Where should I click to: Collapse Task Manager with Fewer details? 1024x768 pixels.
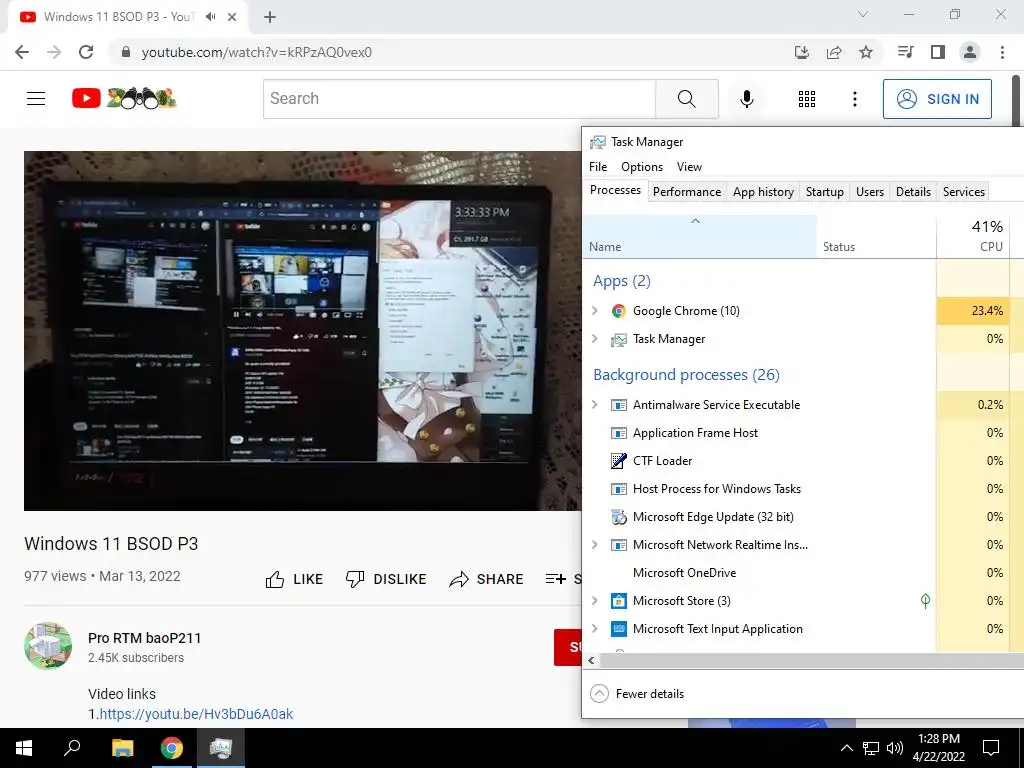tap(637, 694)
